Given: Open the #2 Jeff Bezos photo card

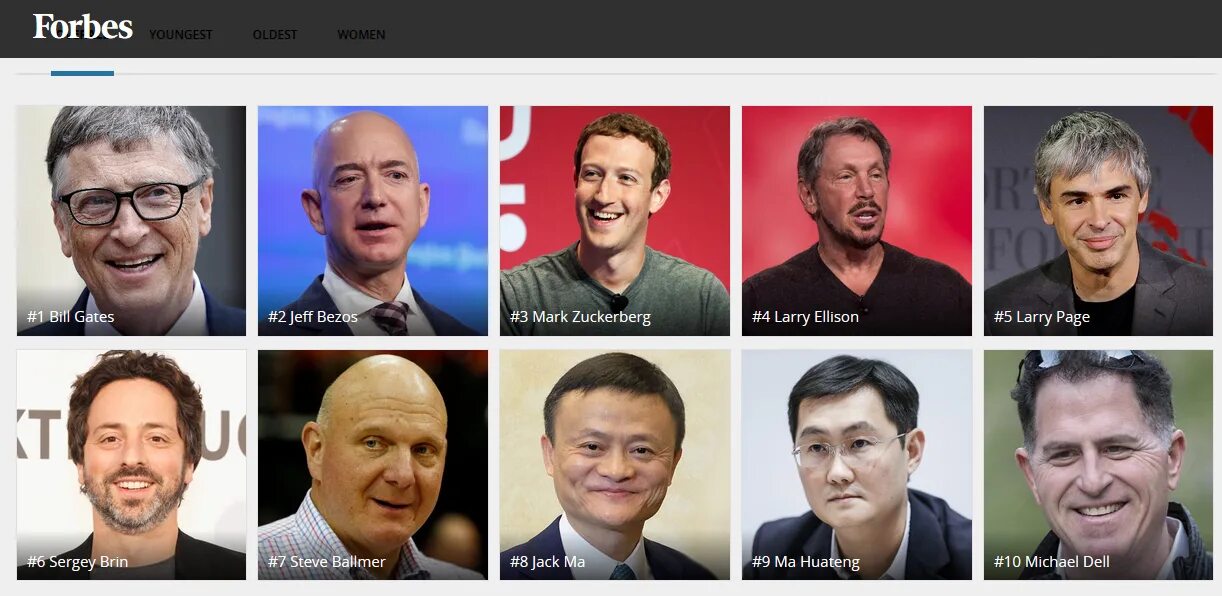Looking at the screenshot, I should click(373, 221).
